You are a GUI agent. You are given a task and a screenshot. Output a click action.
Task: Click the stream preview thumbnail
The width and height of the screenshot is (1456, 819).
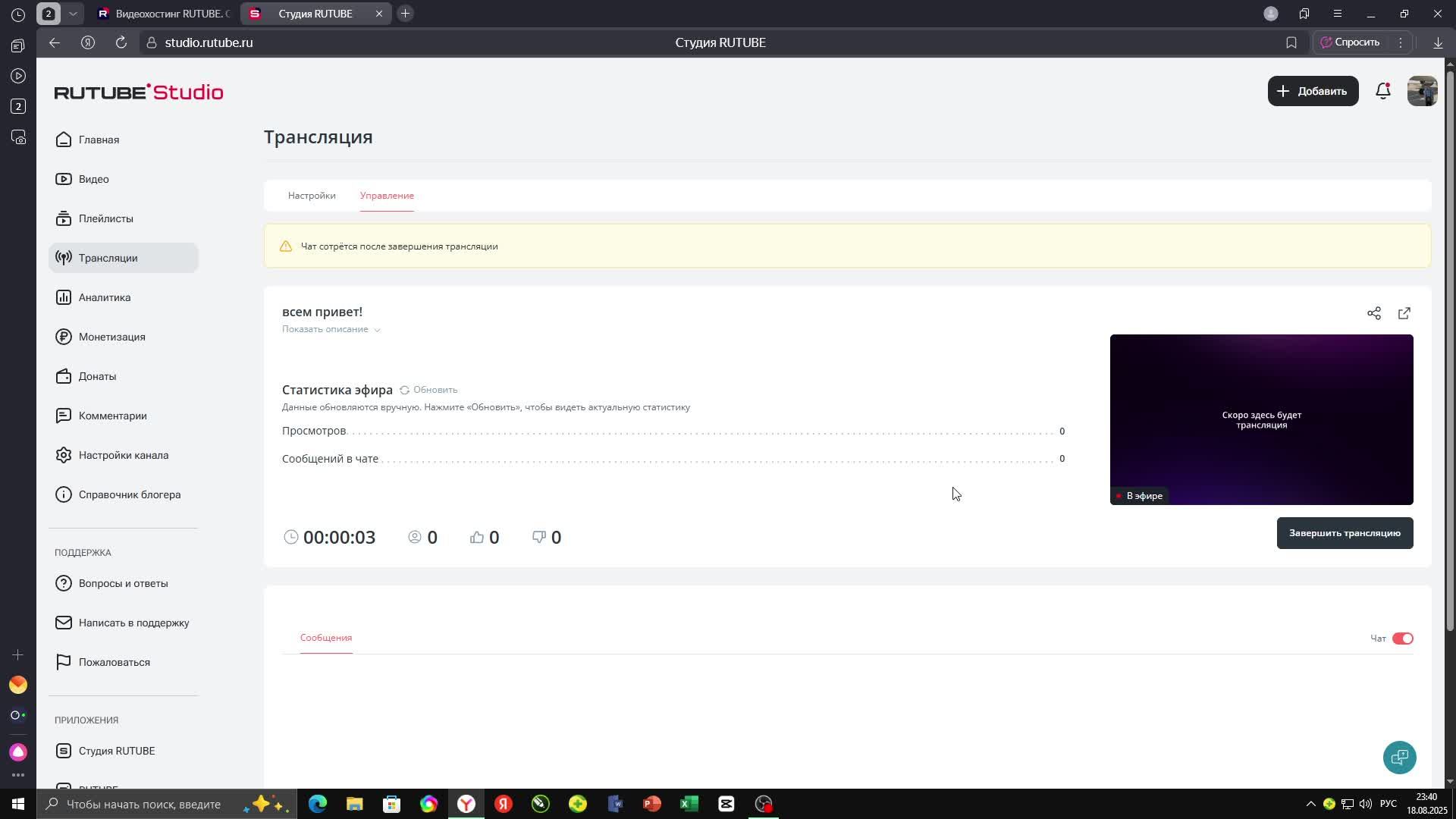[1261, 419]
